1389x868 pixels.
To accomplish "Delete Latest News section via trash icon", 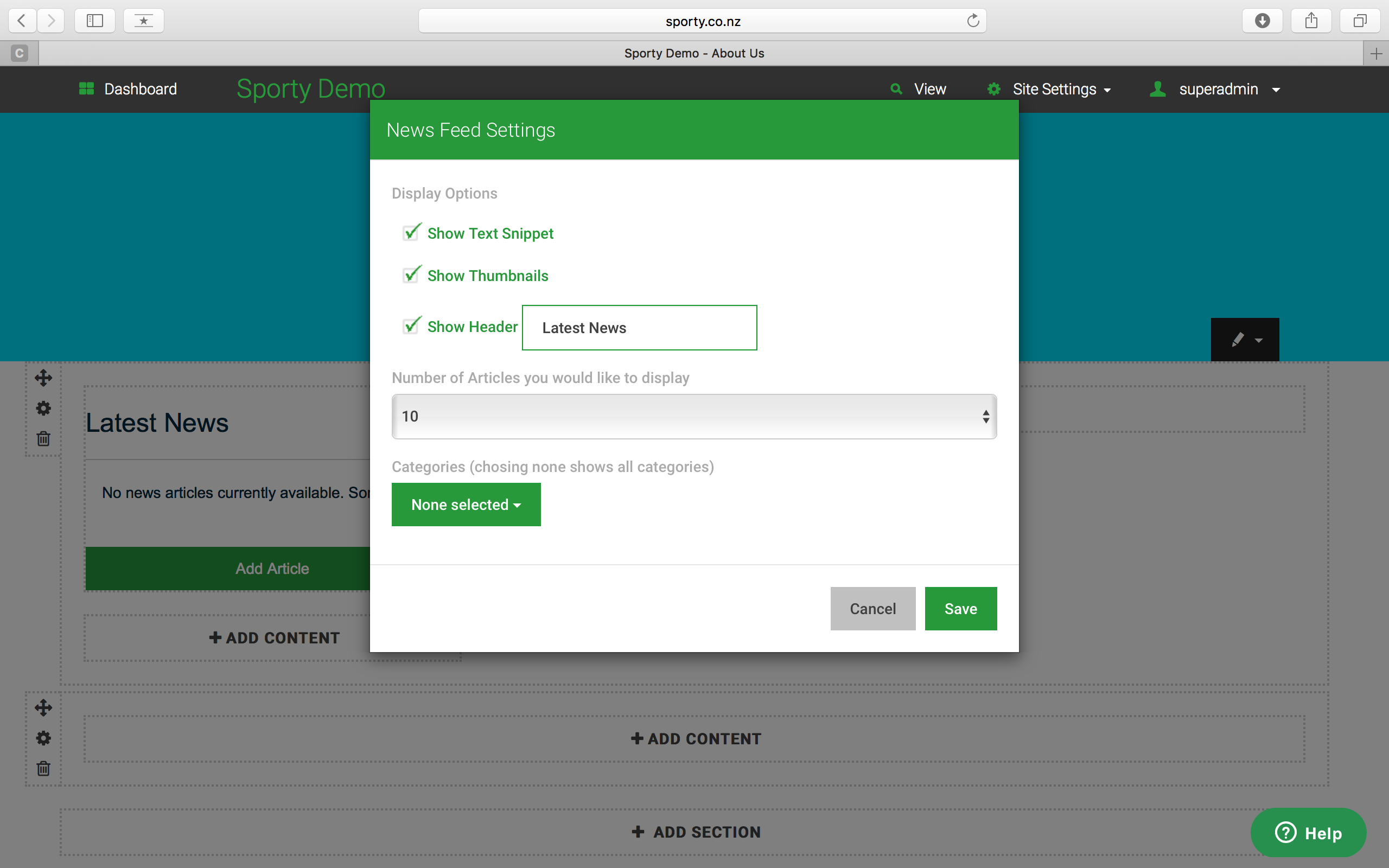I will coord(43,438).
